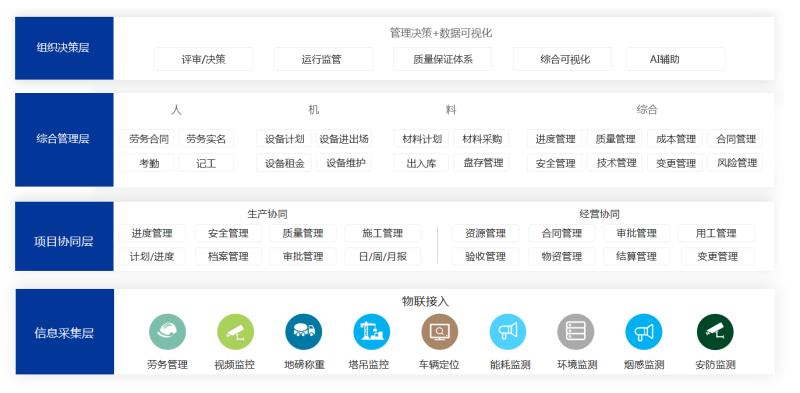Select the 记工 box
Image resolution: width=800 pixels, height=393 pixels.
[x=206, y=163]
